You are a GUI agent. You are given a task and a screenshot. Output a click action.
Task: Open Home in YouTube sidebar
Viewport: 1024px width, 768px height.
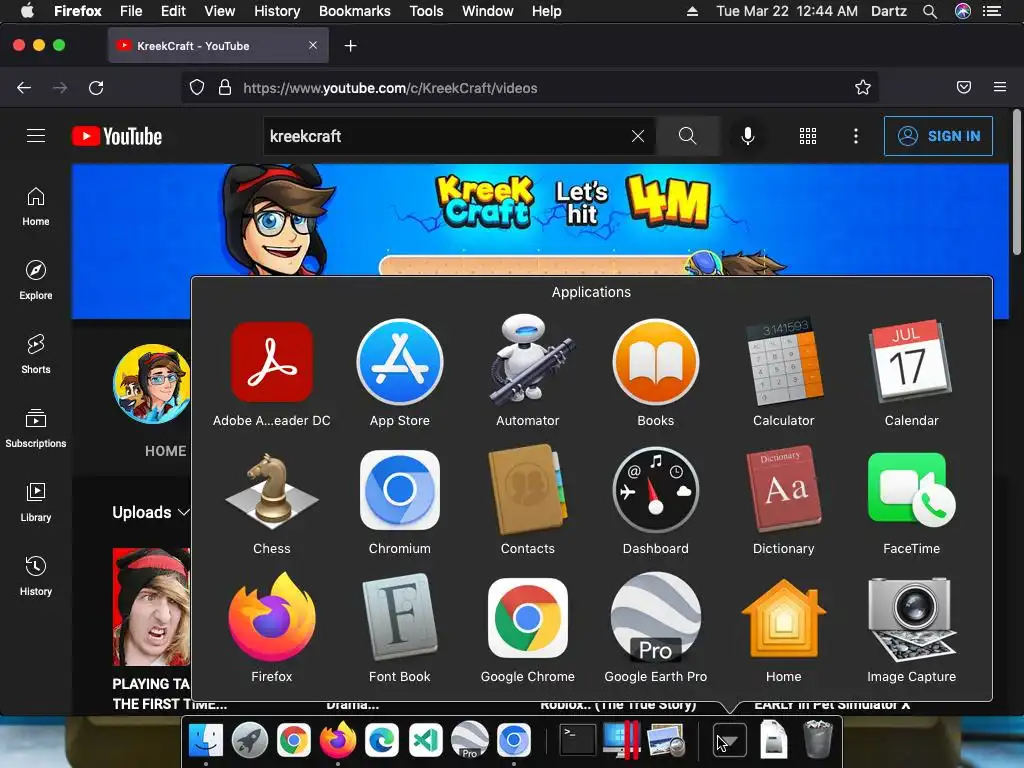click(x=36, y=207)
